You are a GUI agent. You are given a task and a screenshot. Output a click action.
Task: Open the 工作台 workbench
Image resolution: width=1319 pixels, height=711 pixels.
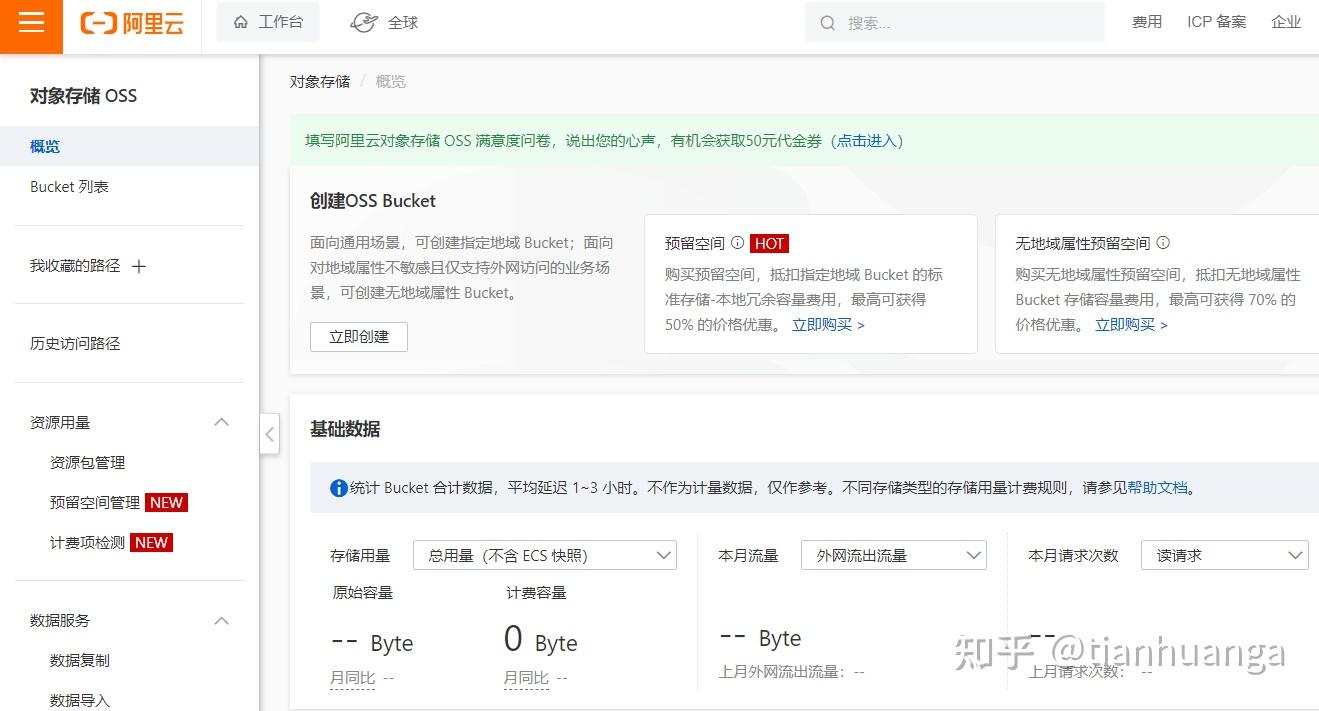click(x=267, y=21)
